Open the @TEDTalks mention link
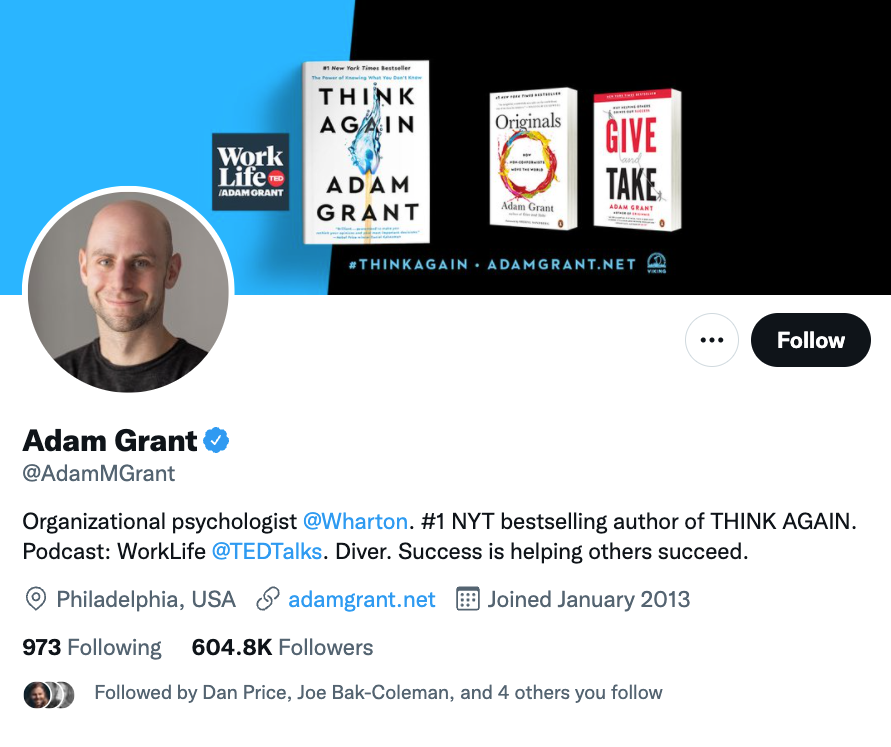This screenshot has height=747, width=891. (x=267, y=551)
